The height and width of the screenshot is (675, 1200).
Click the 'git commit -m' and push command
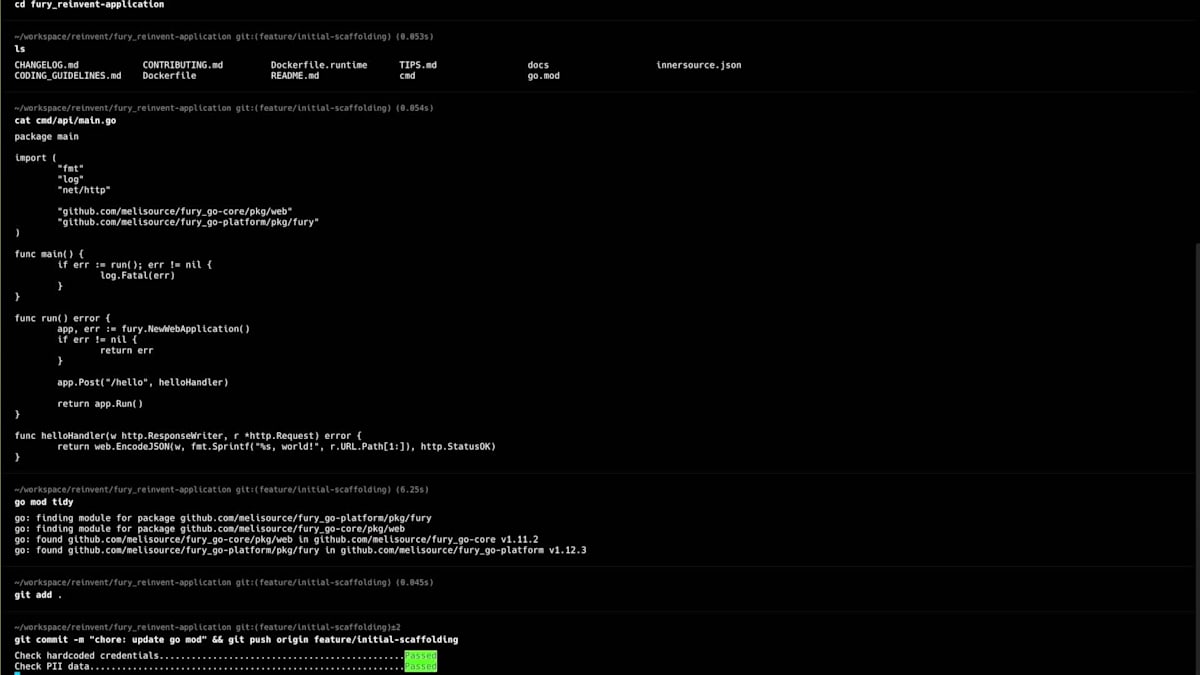point(236,639)
